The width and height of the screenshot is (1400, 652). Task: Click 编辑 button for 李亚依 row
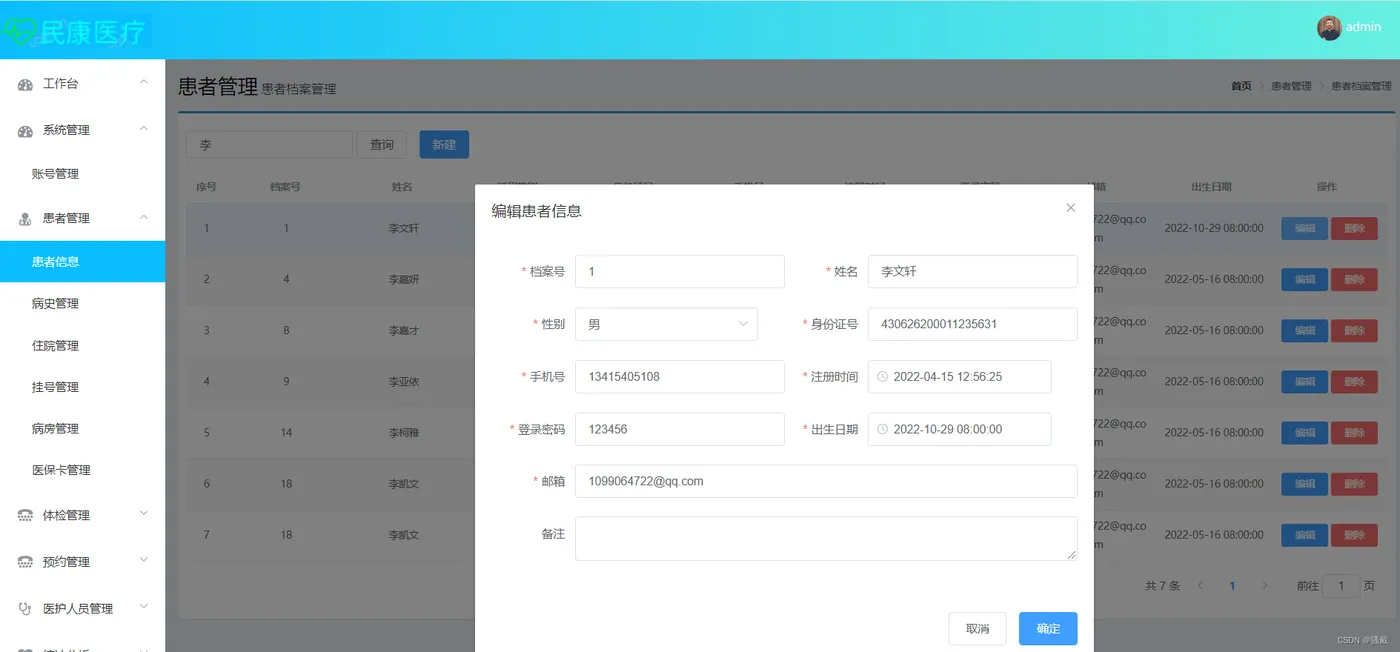1305,381
